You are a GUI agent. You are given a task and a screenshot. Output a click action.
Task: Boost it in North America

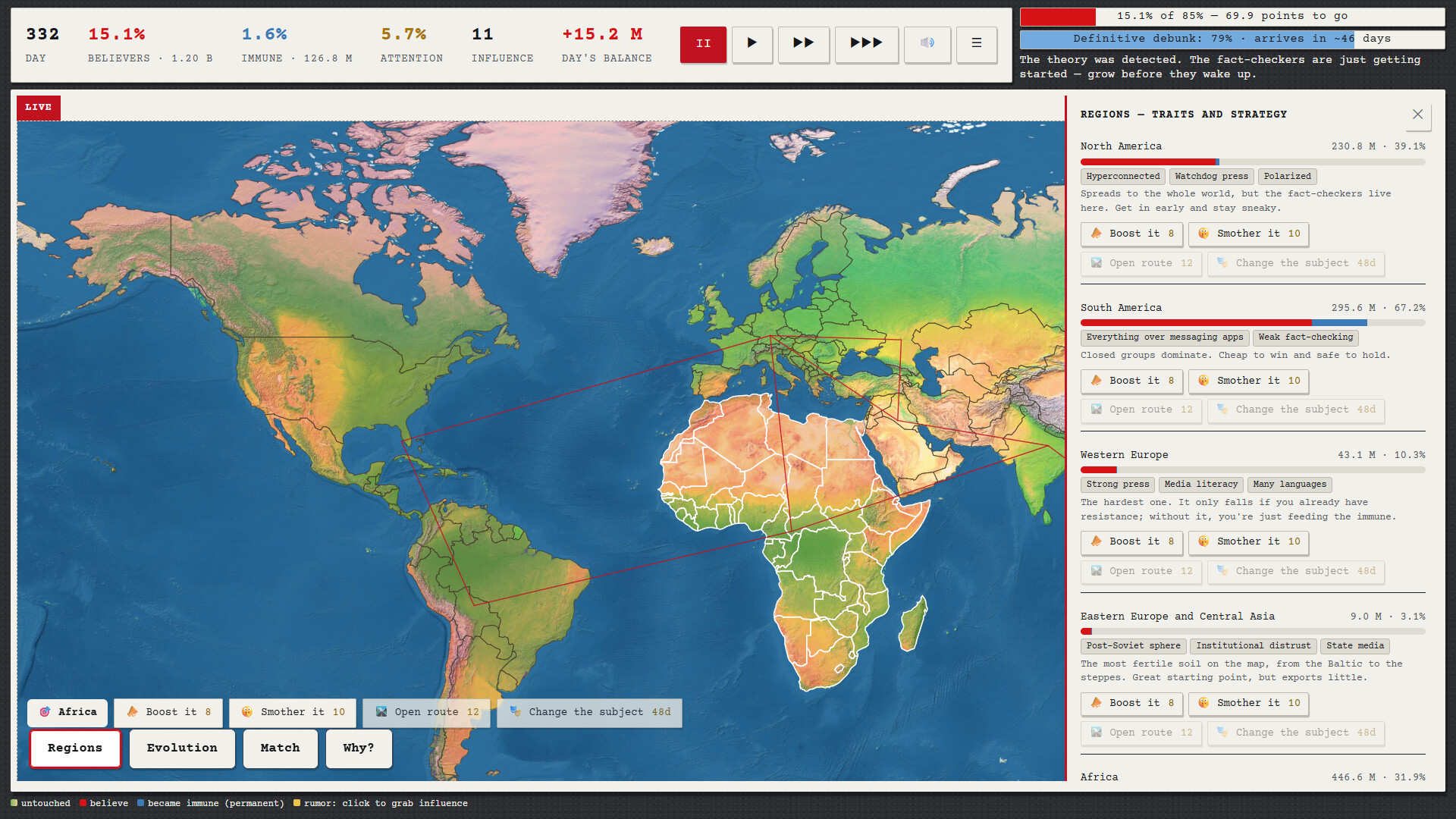(1131, 234)
